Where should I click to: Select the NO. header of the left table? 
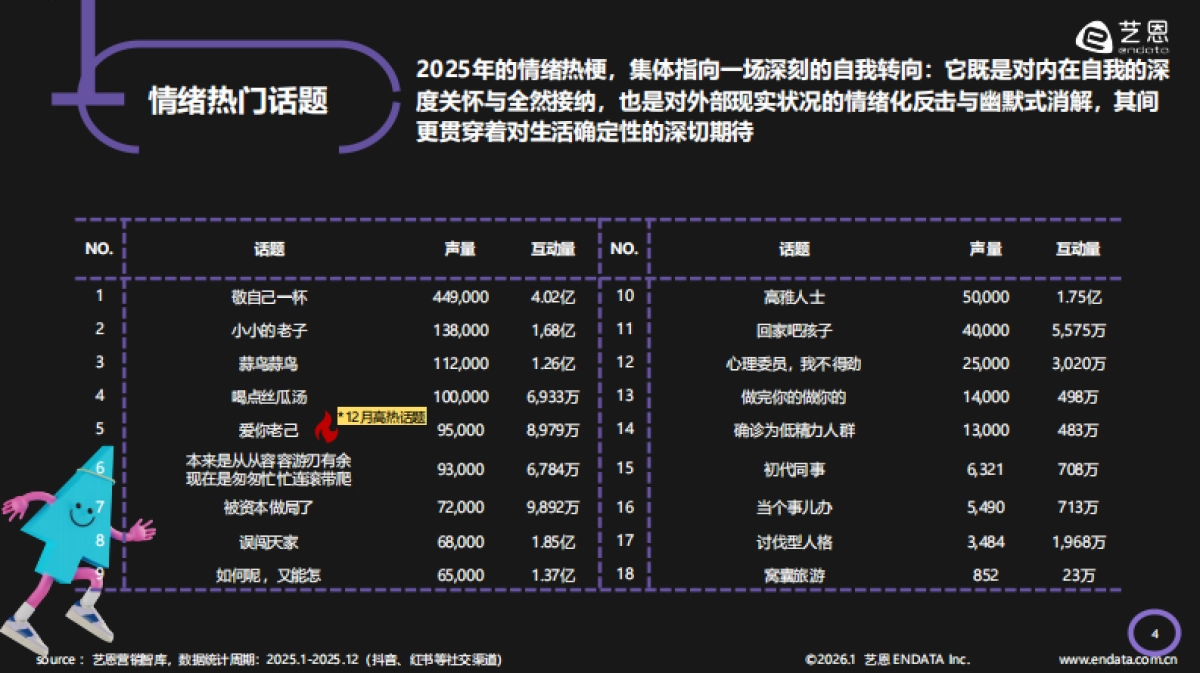(x=97, y=250)
